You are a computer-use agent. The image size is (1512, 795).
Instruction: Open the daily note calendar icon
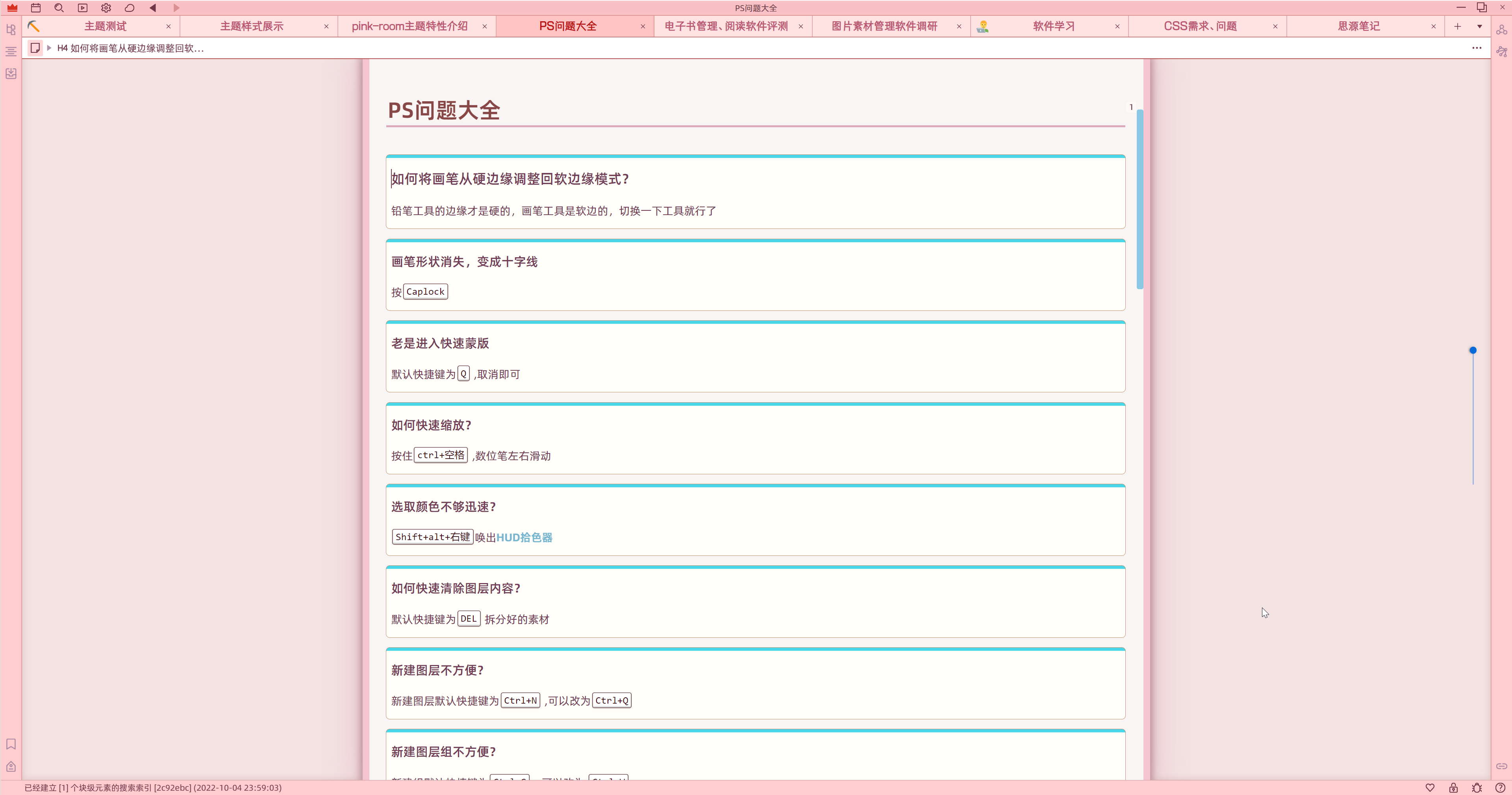click(x=36, y=7)
